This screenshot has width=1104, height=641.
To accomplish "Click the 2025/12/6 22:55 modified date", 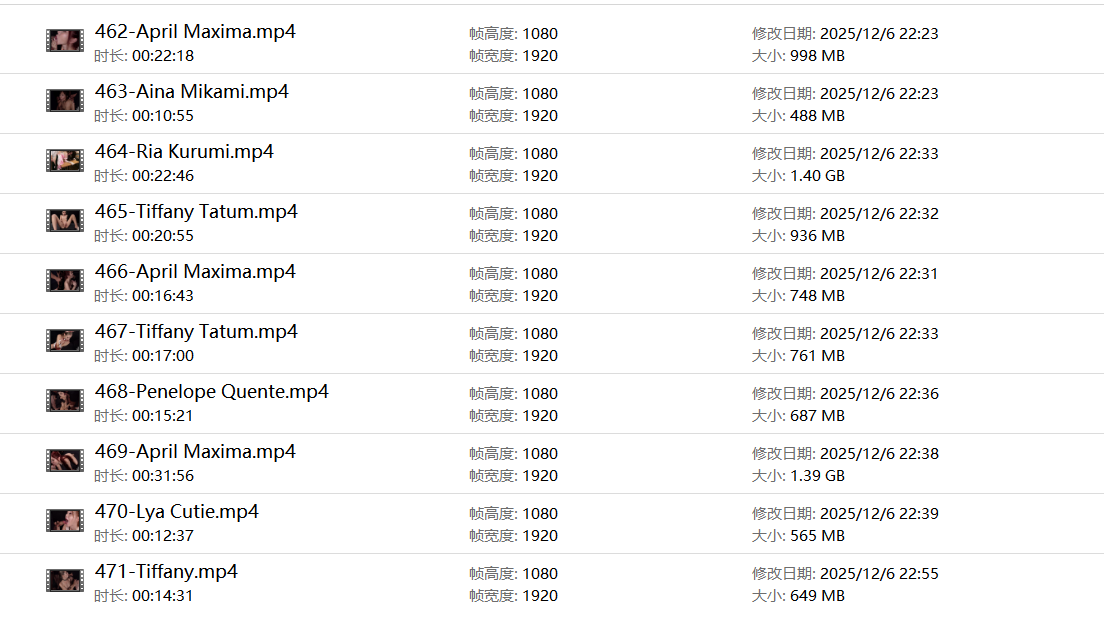I will [x=879, y=574].
